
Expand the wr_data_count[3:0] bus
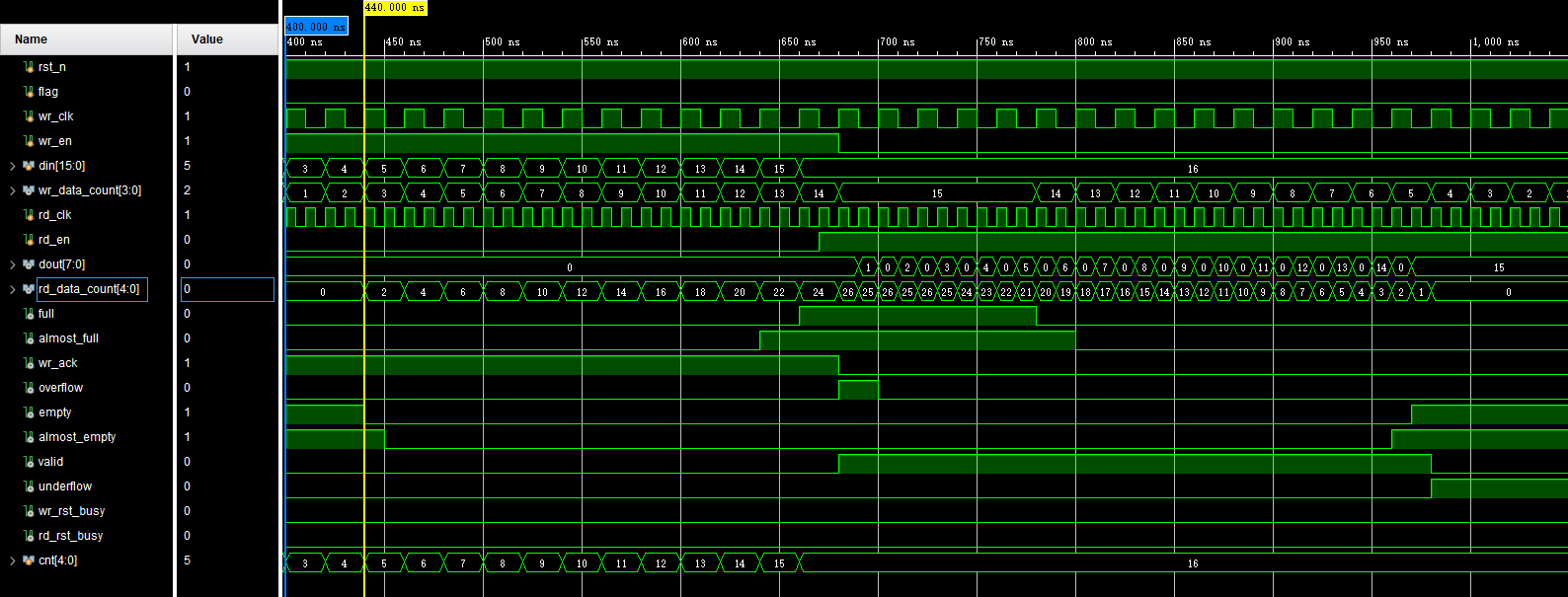click(x=13, y=190)
